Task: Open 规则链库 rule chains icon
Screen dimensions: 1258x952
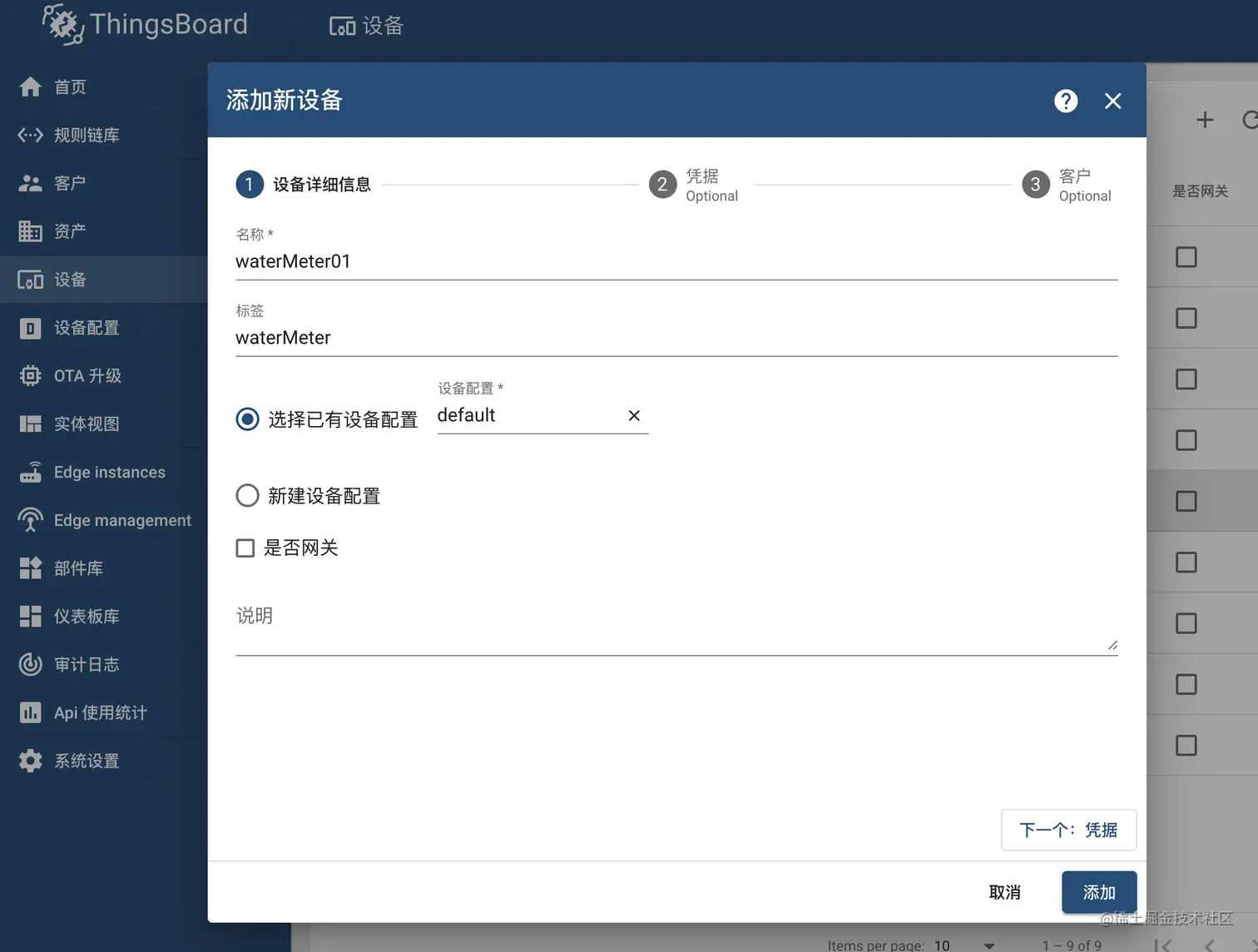Action: click(30, 135)
